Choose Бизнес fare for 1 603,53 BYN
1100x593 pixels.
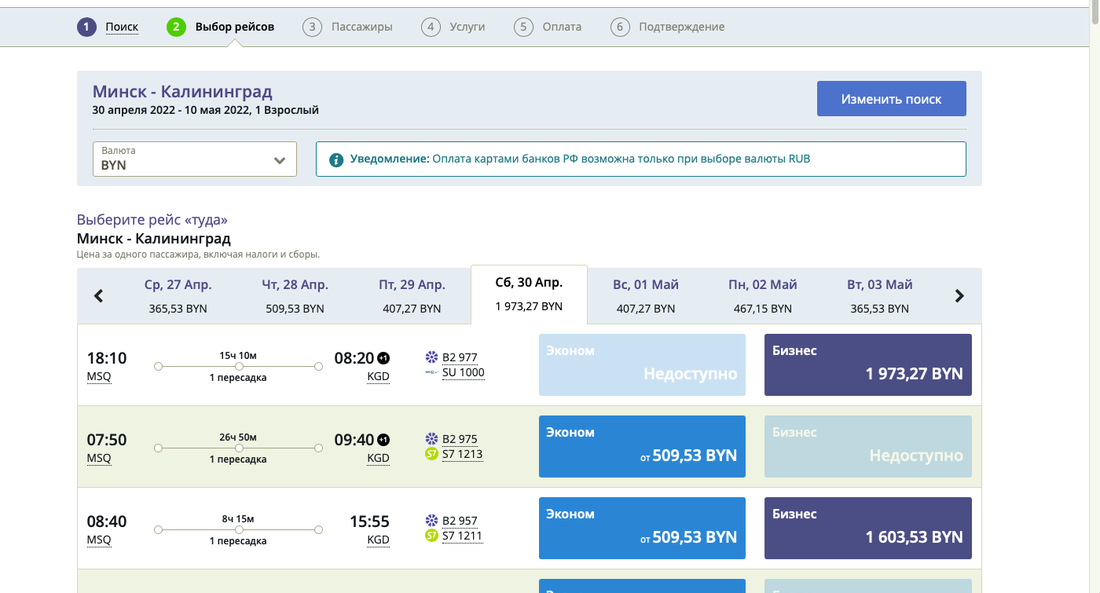[867, 528]
